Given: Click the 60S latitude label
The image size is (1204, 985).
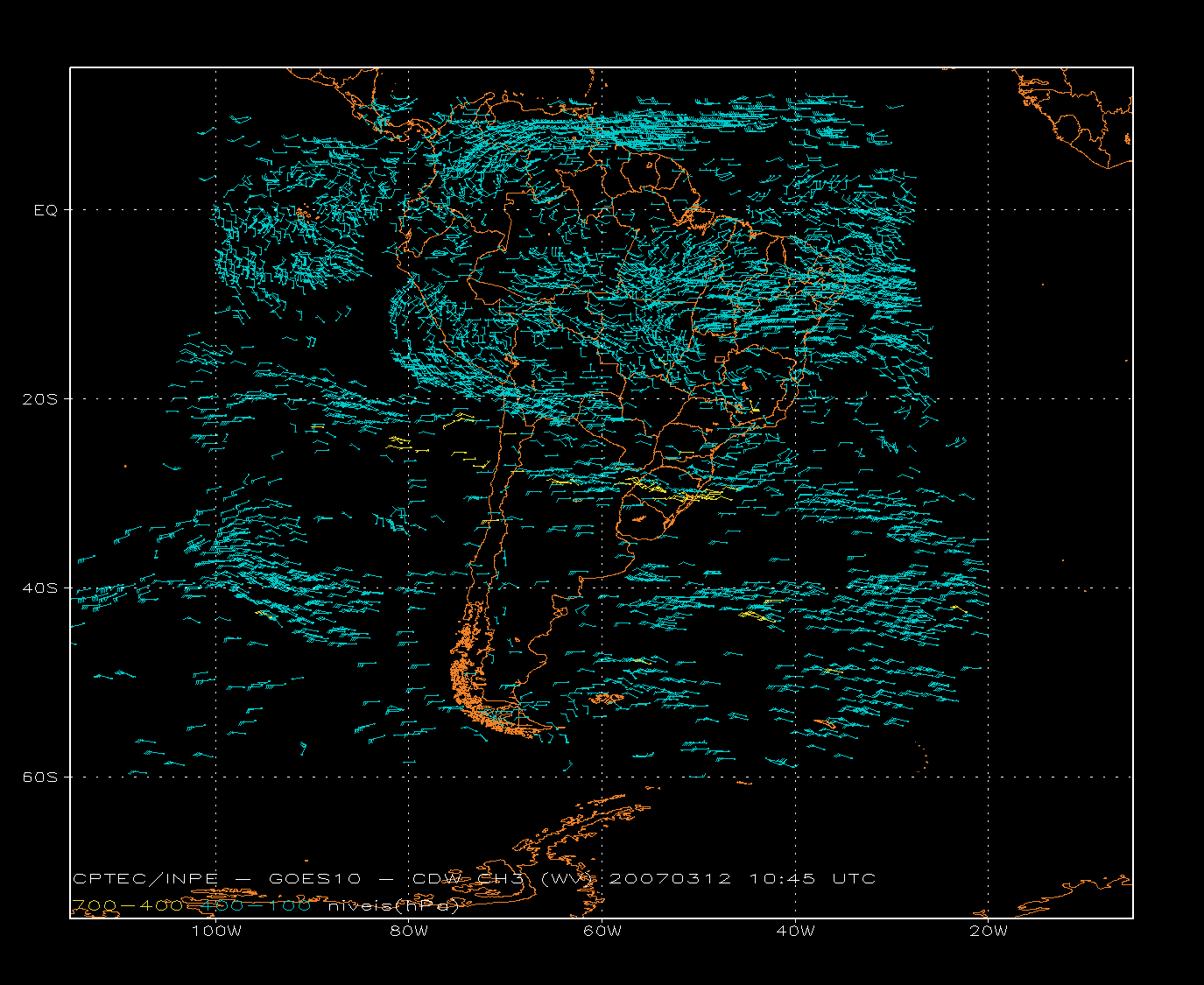Looking at the screenshot, I should click(x=40, y=777).
